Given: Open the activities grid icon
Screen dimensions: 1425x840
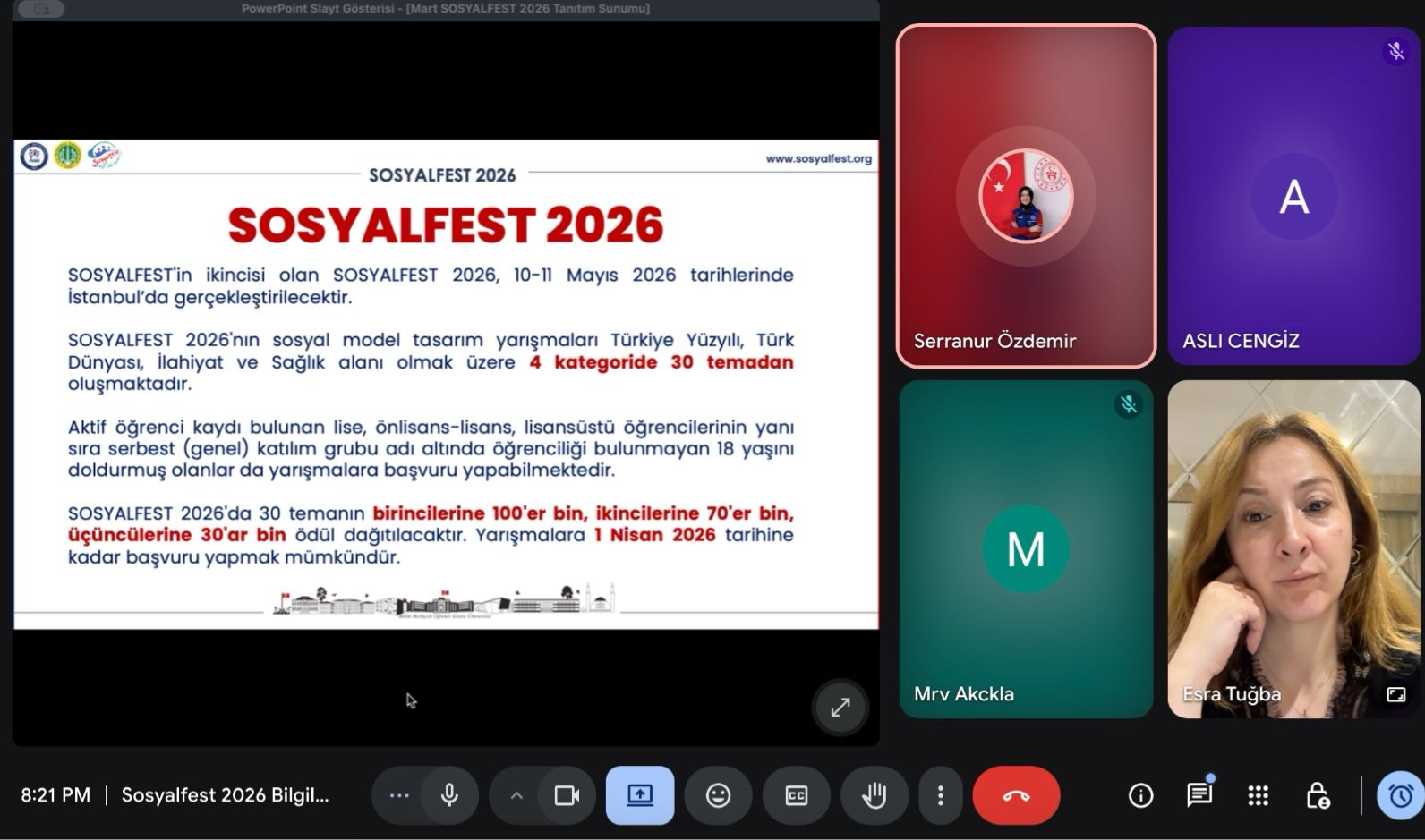Looking at the screenshot, I should [x=1258, y=795].
